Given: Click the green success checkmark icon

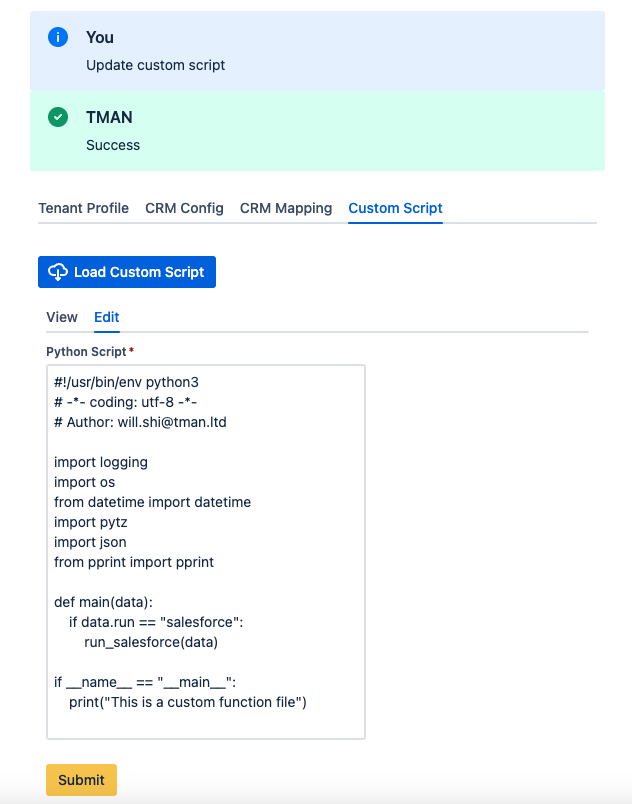Looking at the screenshot, I should 58,117.
